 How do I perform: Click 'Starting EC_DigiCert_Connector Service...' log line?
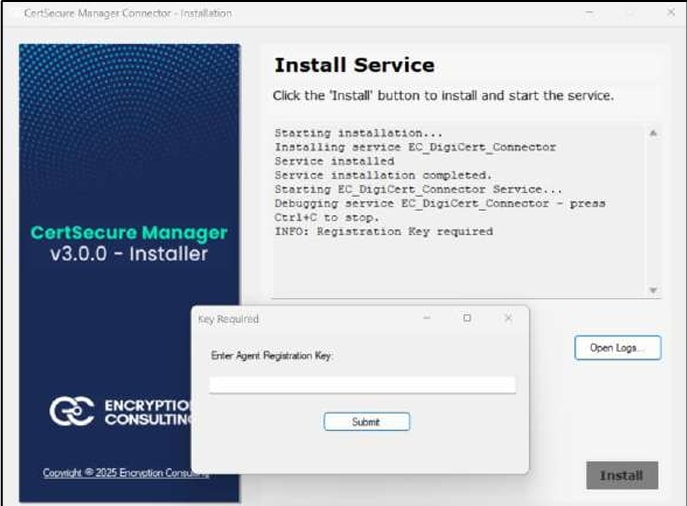(418, 190)
